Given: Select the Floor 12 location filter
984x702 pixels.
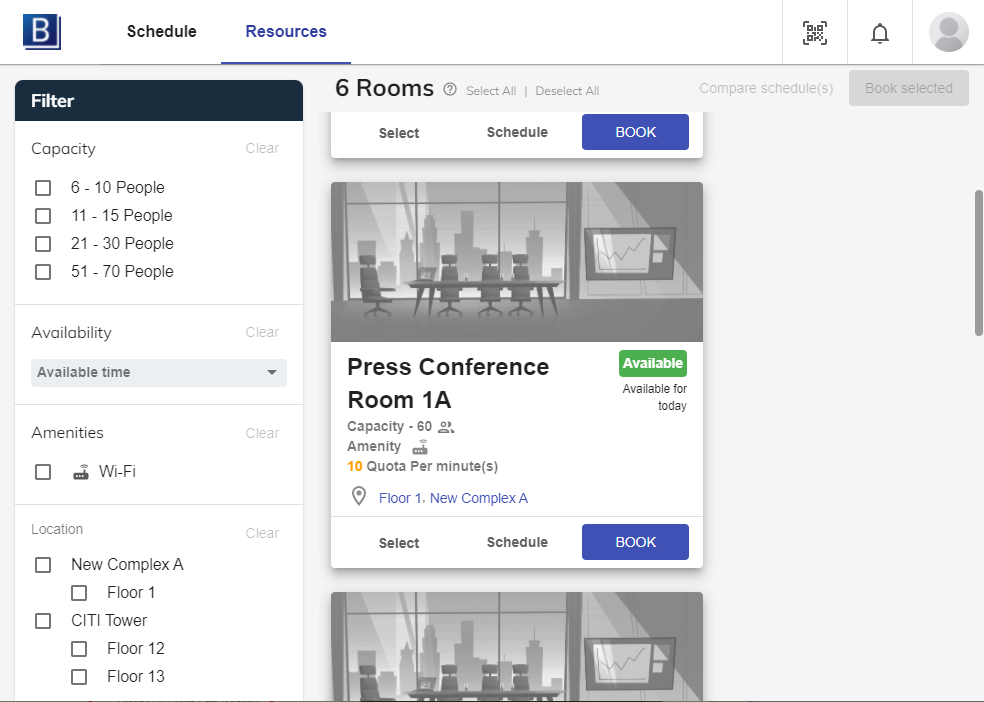Looking at the screenshot, I should click(x=79, y=649).
